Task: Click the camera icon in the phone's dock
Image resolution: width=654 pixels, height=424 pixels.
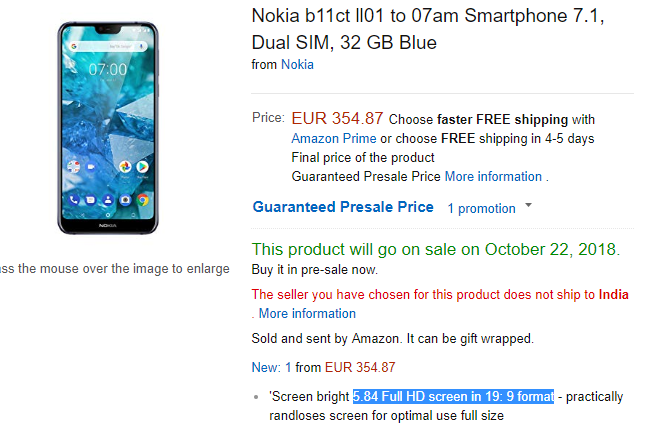Action: point(126,199)
